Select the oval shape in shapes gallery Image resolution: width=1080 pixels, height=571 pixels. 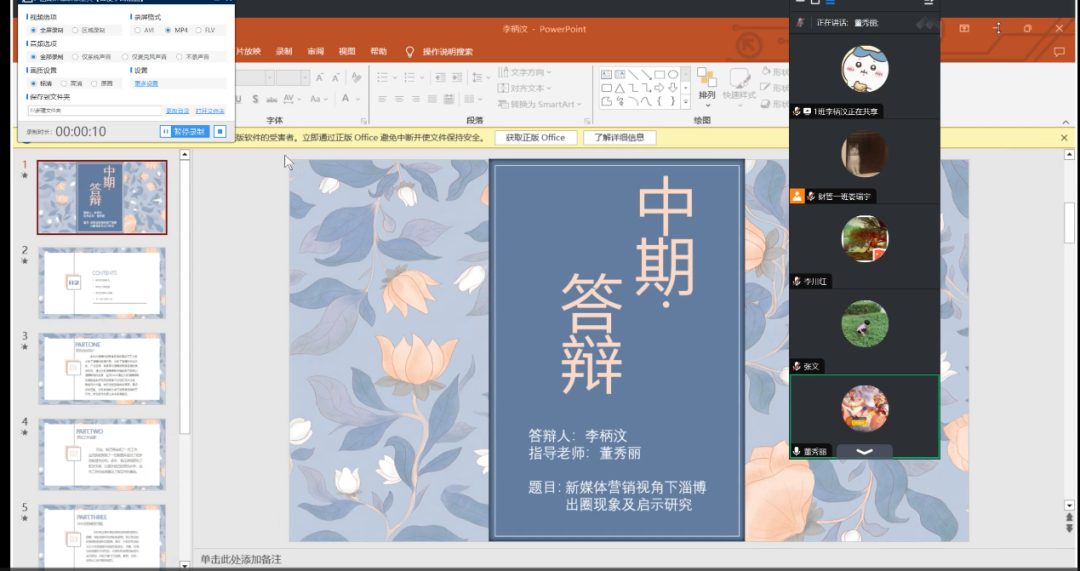[674, 74]
